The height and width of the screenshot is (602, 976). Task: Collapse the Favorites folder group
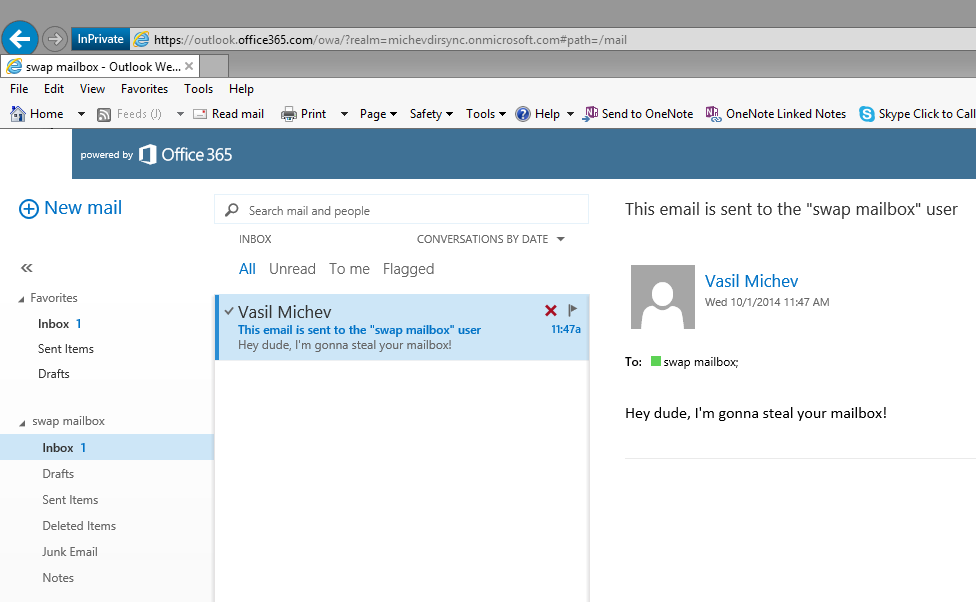click(22, 299)
